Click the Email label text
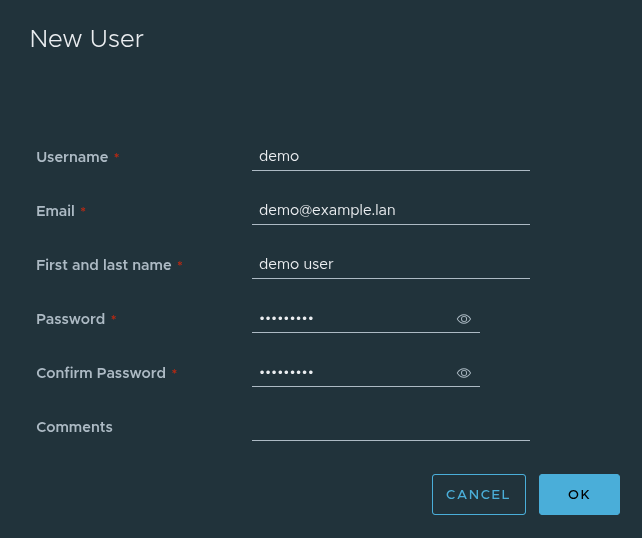Screen dimensions: 642x538 55,211
